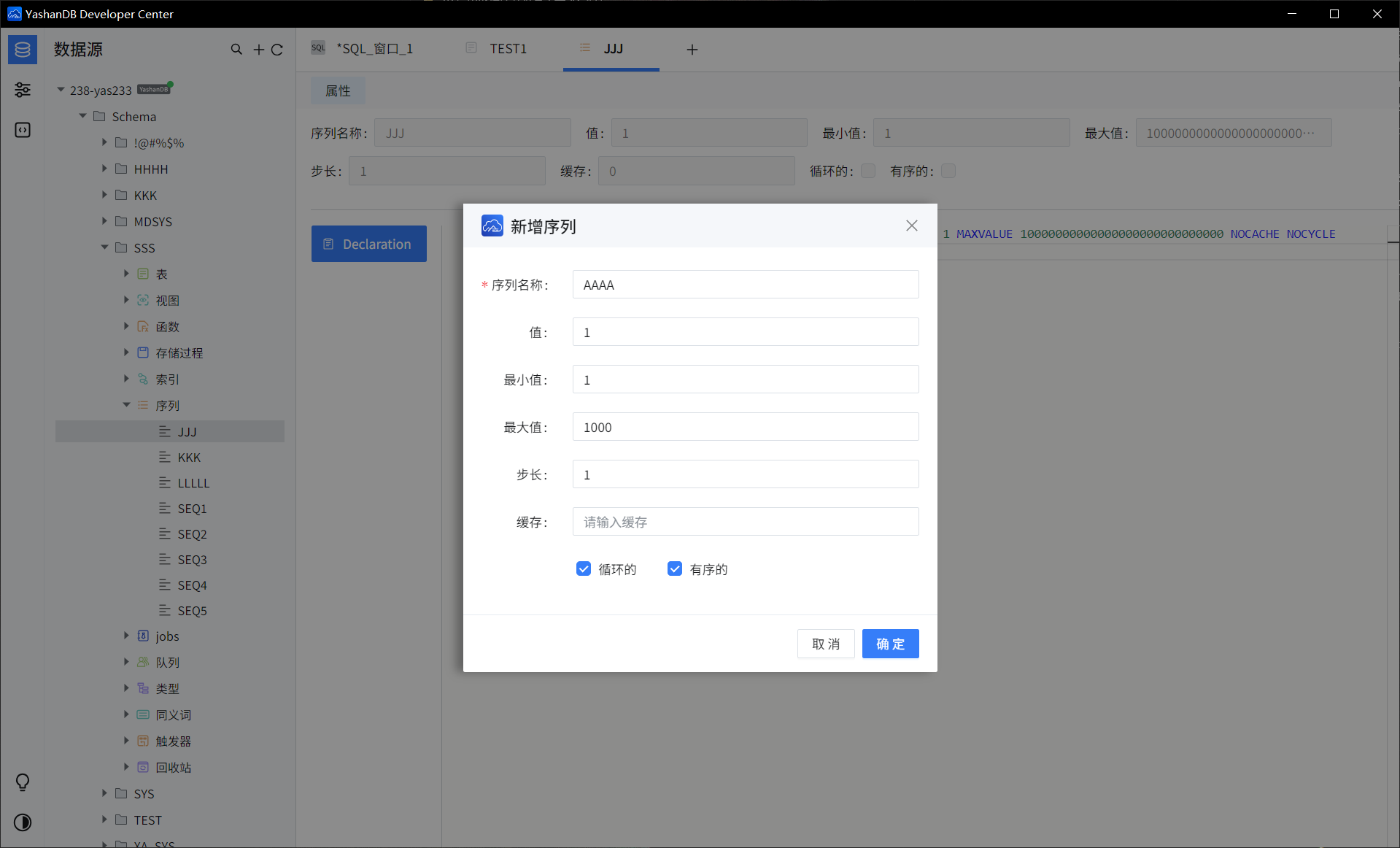Select the JJJ tab
The image size is (1400, 848).
(611, 49)
